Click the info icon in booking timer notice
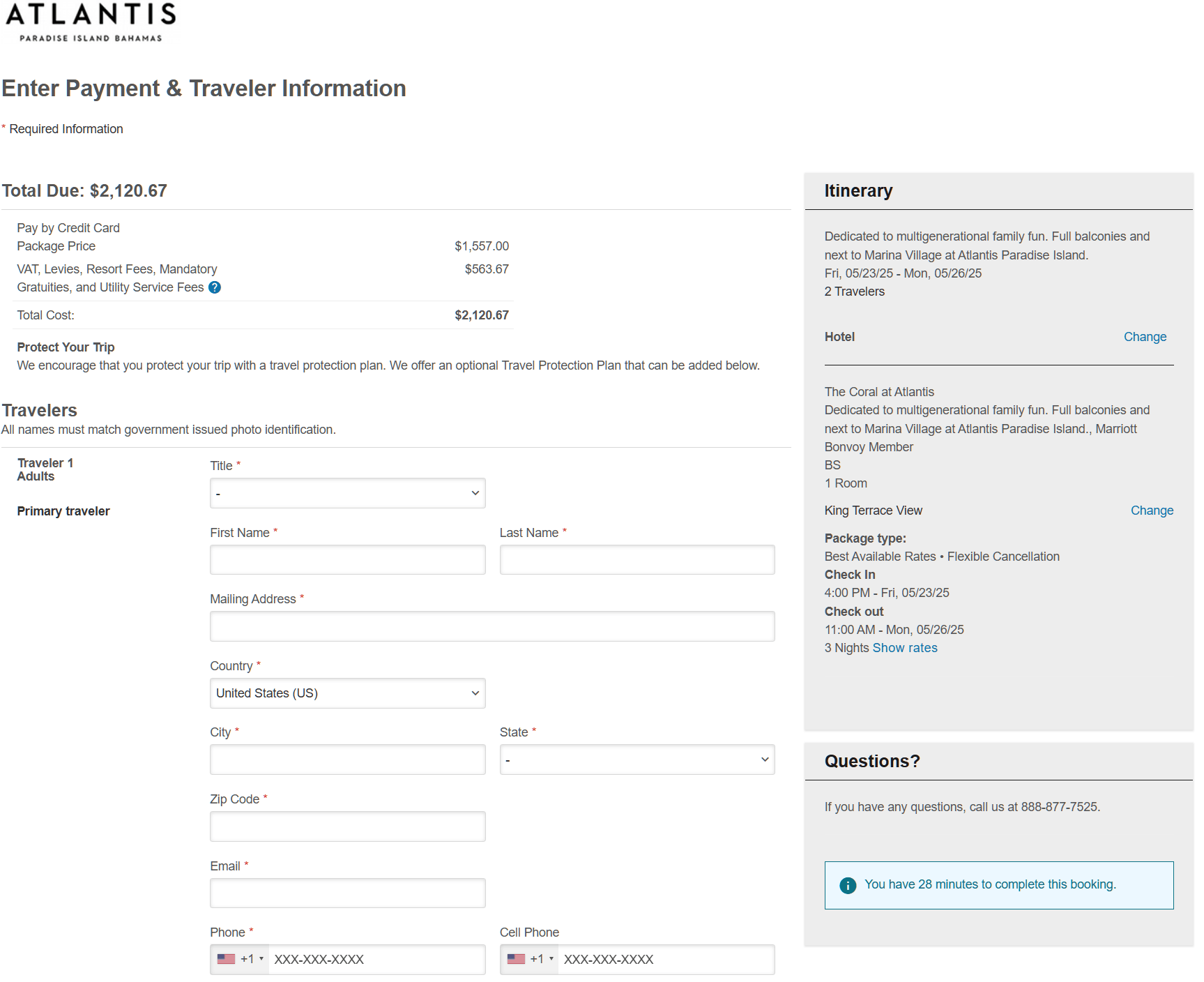This screenshot has width=1204, height=982. [848, 885]
